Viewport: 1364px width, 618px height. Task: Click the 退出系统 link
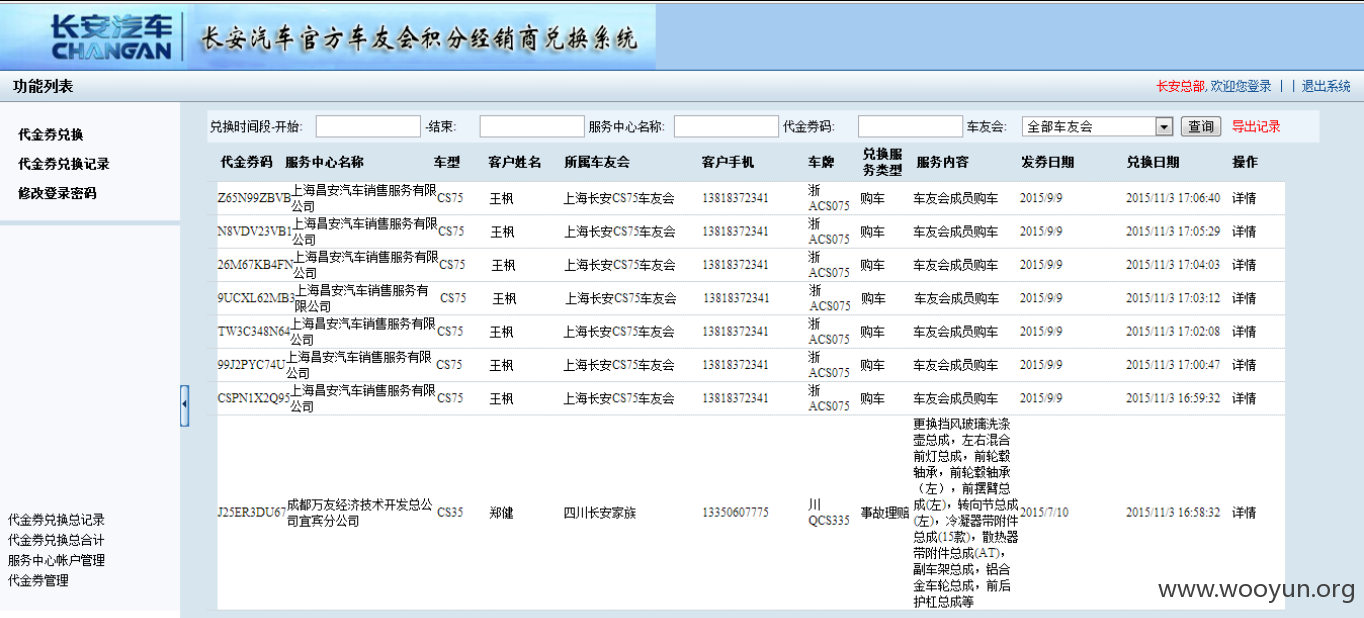[1326, 86]
